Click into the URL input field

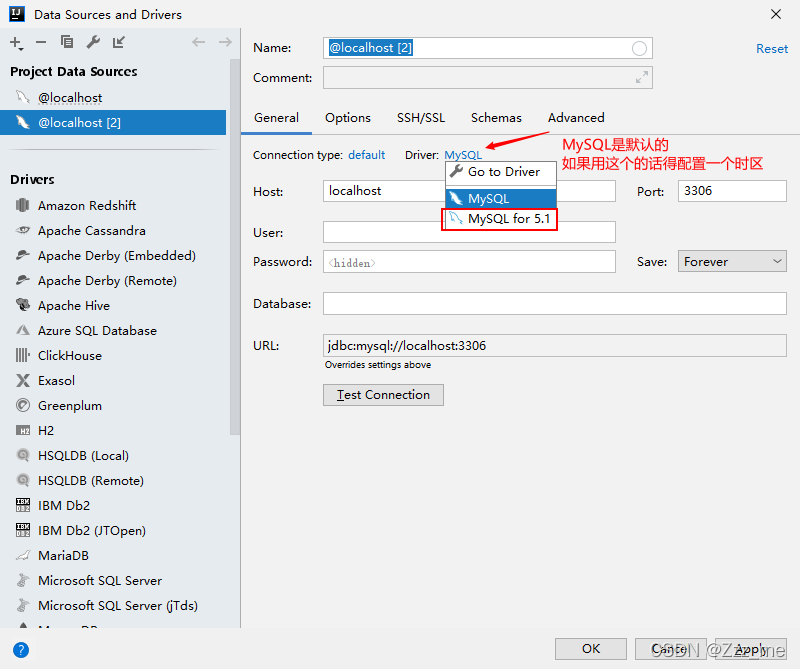(x=555, y=345)
